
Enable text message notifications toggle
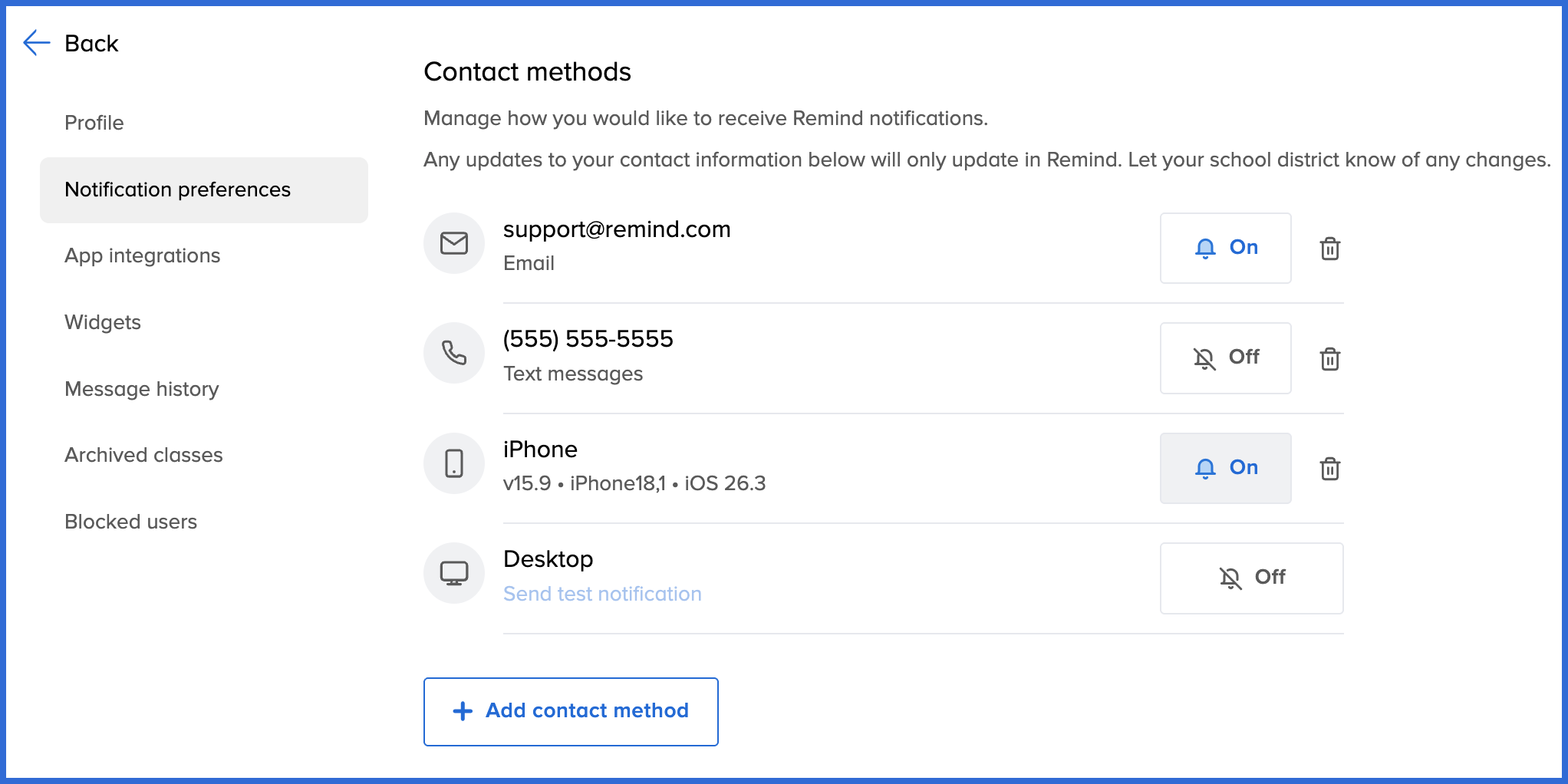[1225, 357]
